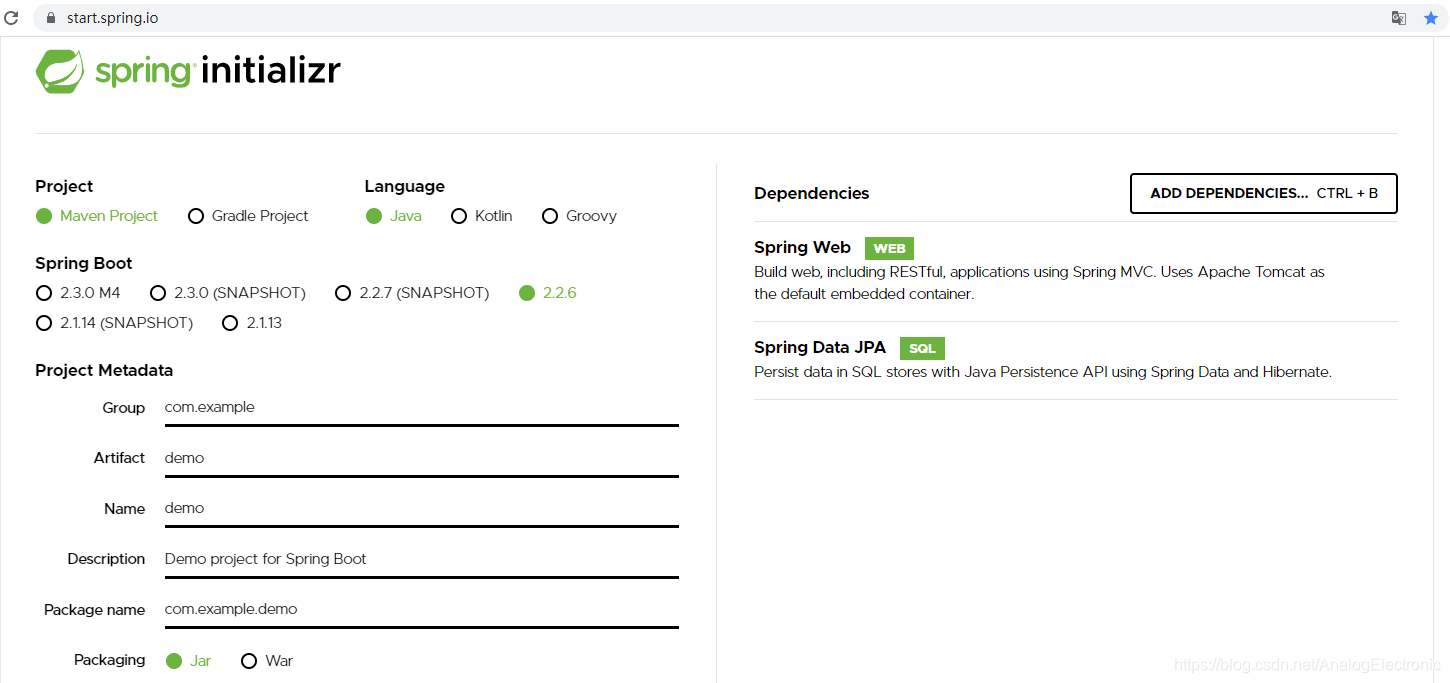Viewport: 1450px width, 683px height.
Task: Click the Artifact input field
Action: point(421,458)
